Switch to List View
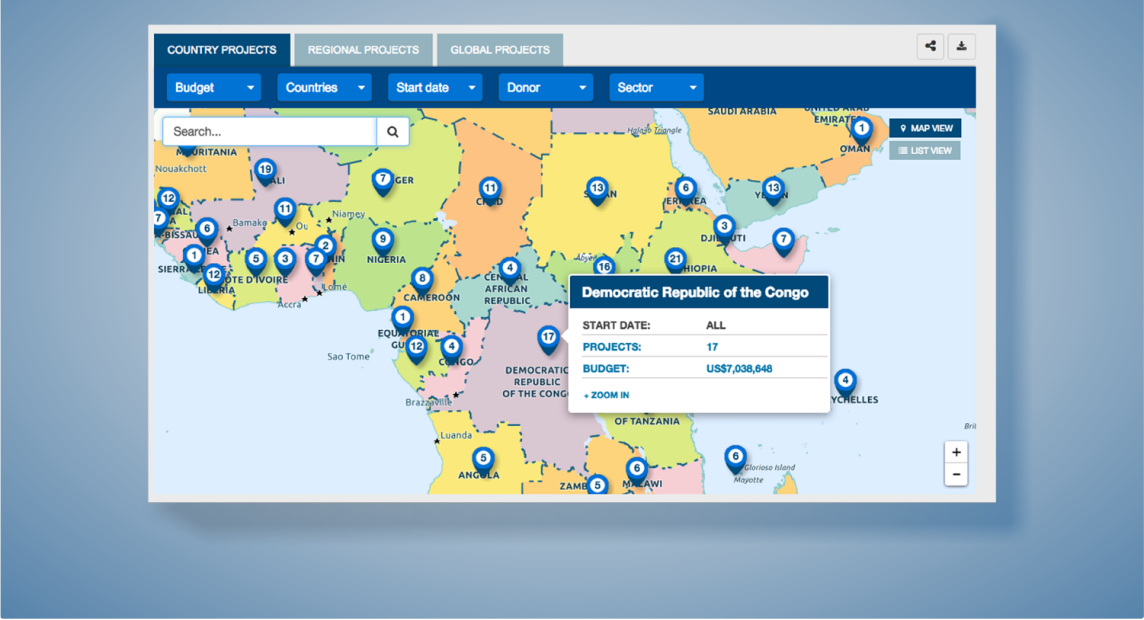Screen dimensions: 1144x620 (x=925, y=151)
